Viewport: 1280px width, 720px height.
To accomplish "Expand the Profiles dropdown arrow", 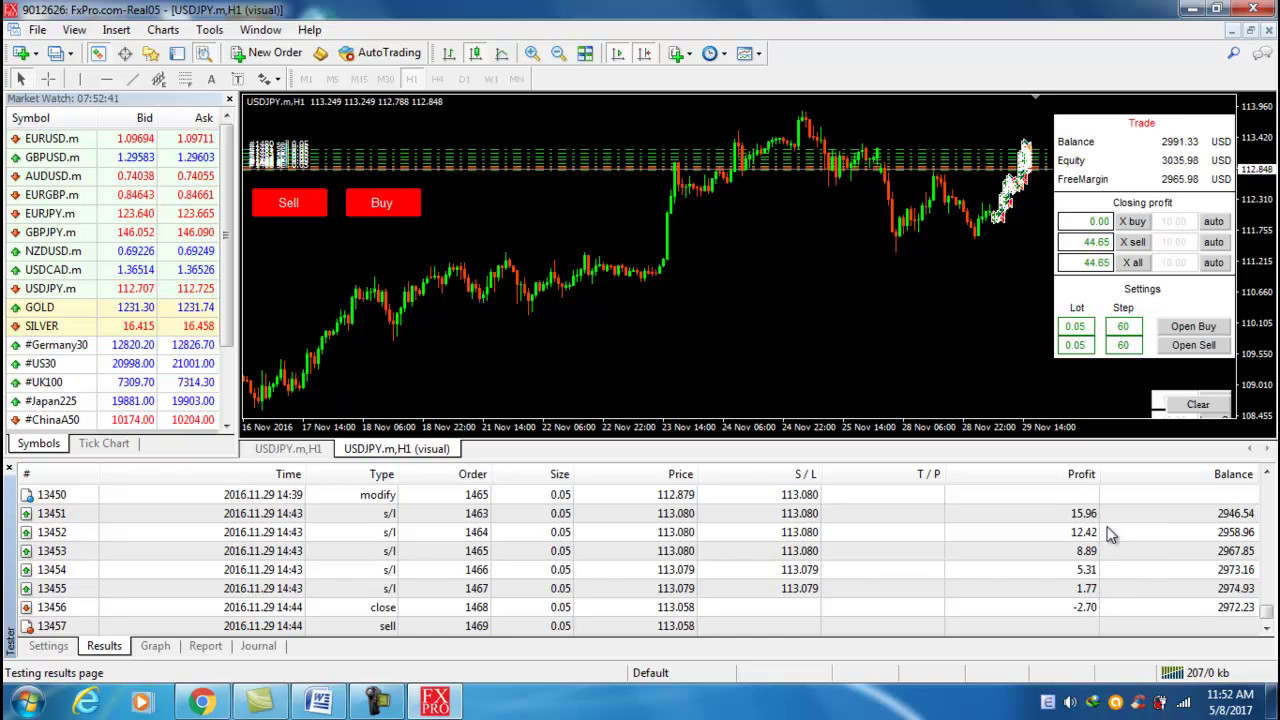I will click(69, 54).
